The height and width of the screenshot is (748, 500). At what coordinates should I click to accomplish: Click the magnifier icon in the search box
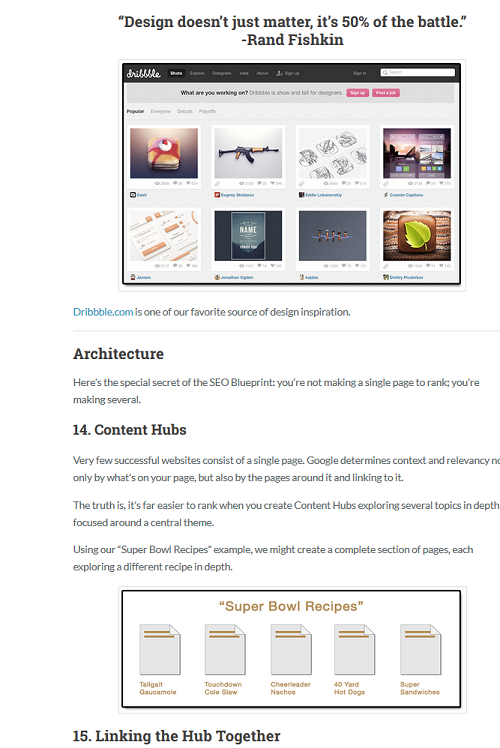pyautogui.click(x=385, y=73)
